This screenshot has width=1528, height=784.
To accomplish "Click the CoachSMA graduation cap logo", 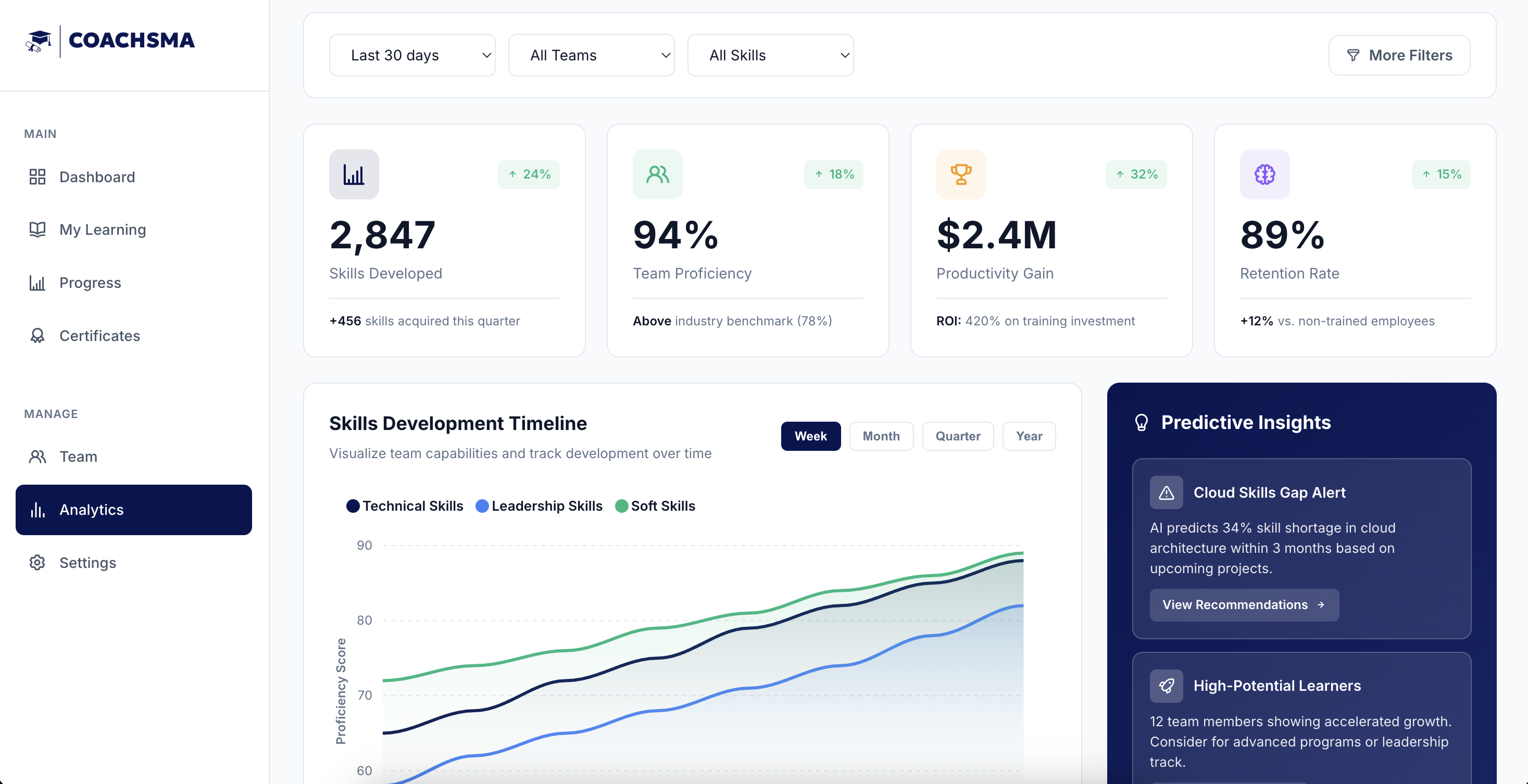I will (x=39, y=41).
